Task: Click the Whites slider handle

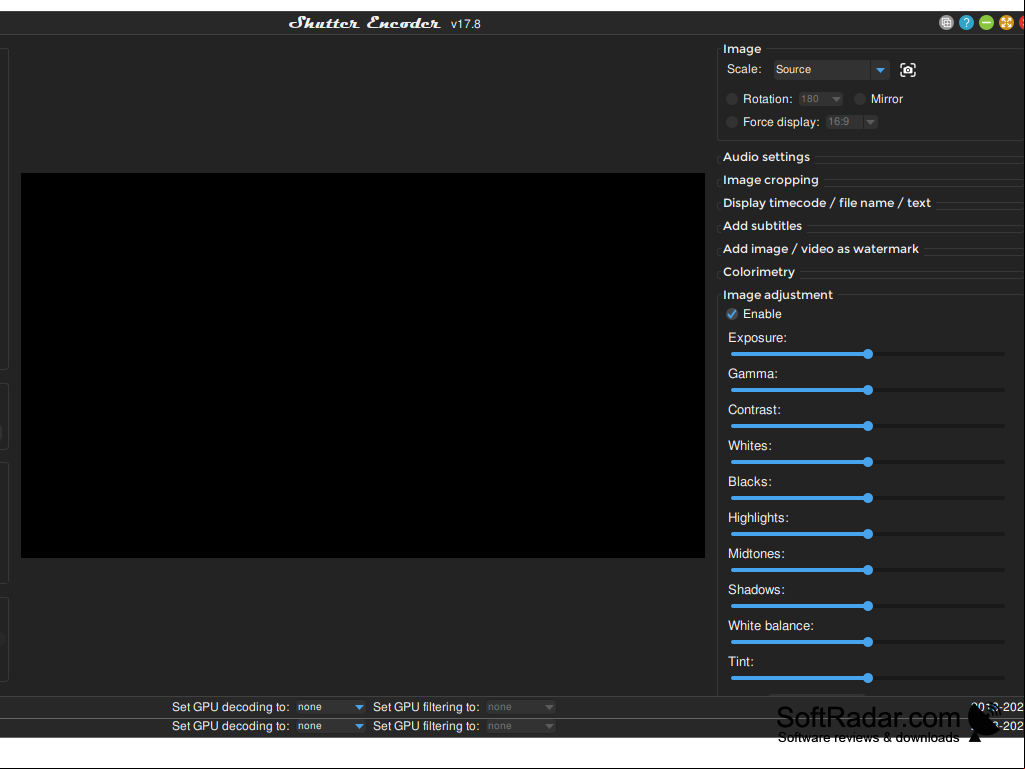Action: (868, 462)
